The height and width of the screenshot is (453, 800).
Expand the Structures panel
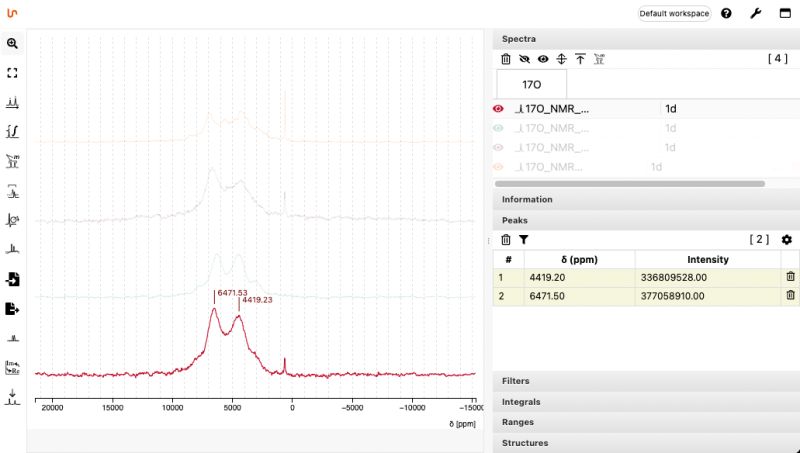pos(646,443)
